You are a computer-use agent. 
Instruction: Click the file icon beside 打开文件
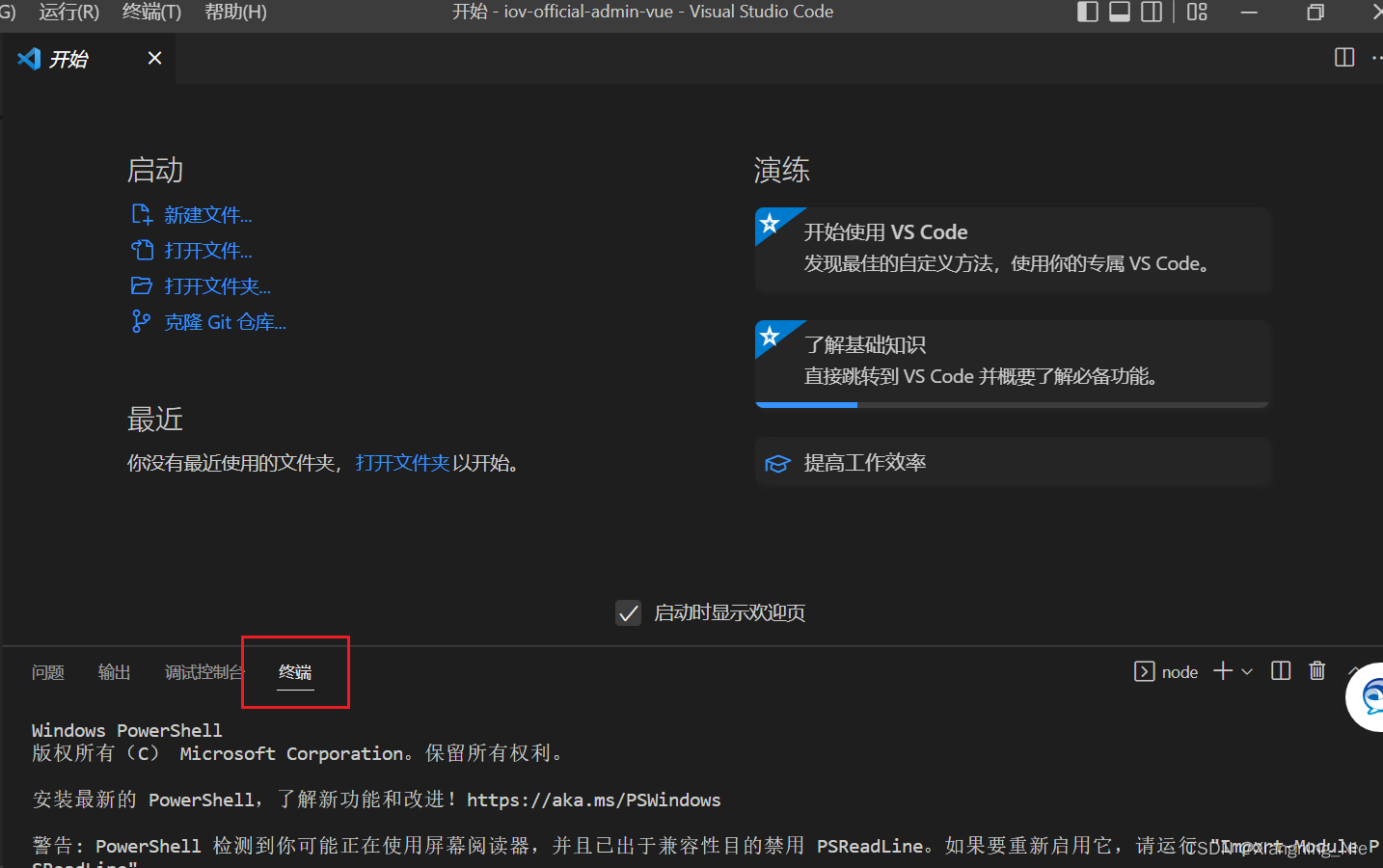point(142,250)
